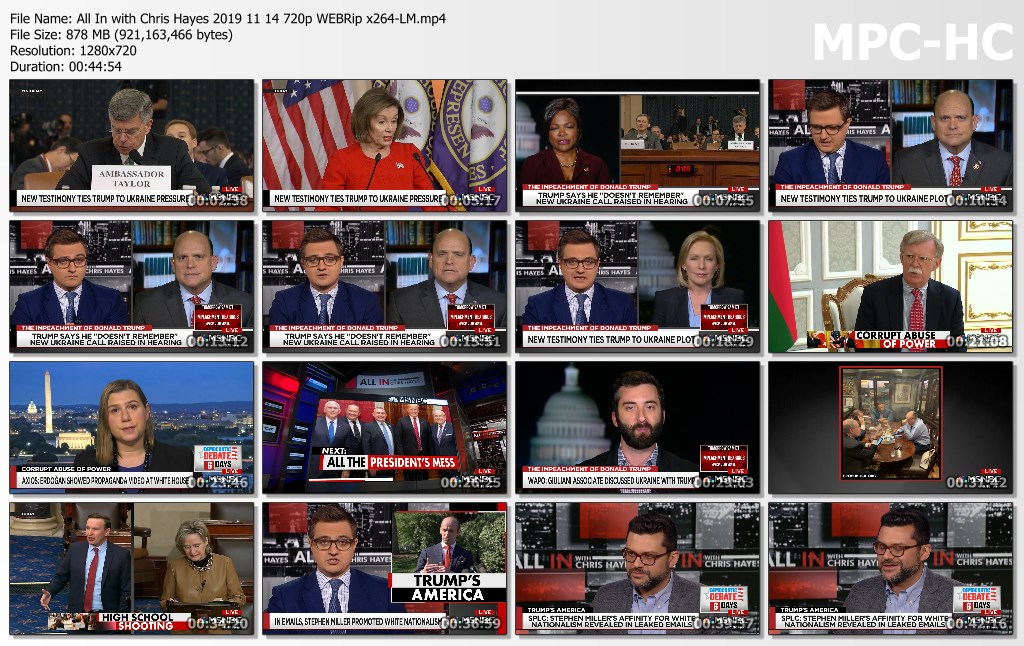This screenshot has width=1024, height=646.
Task: Click the Duration 00:44:54 line
Action: point(66,66)
